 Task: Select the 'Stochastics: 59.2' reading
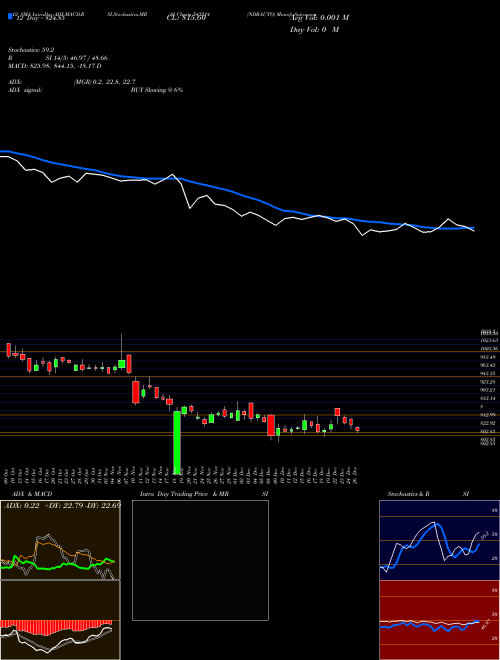pos(31,50)
